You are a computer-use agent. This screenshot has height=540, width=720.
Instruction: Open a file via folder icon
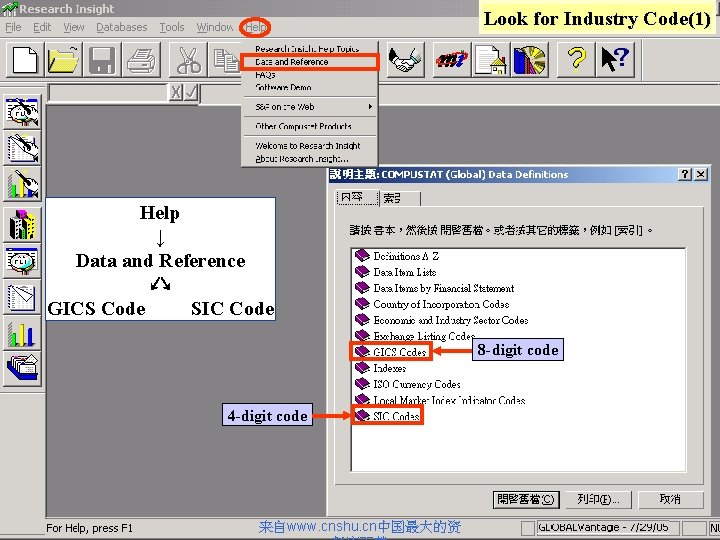[64, 60]
